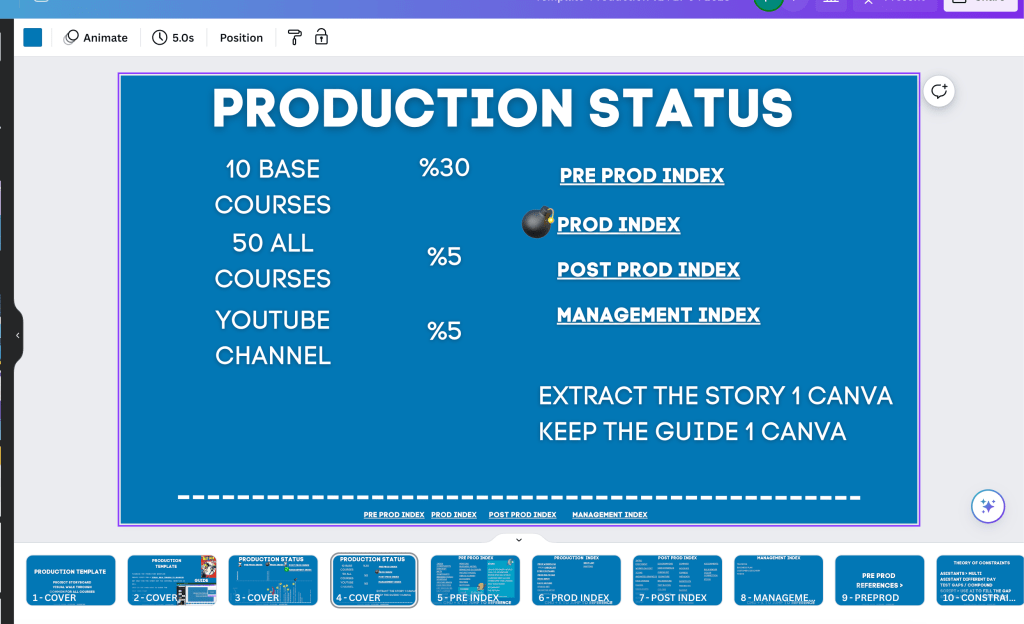Select EXTRACT THE STORY 1 CANVA line

click(715, 396)
